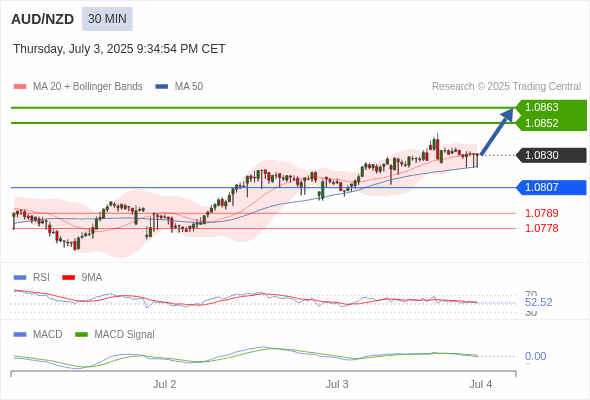590x400 pixels.
Task: Click the AUD/NZD pair title
Action: [x=43, y=19]
